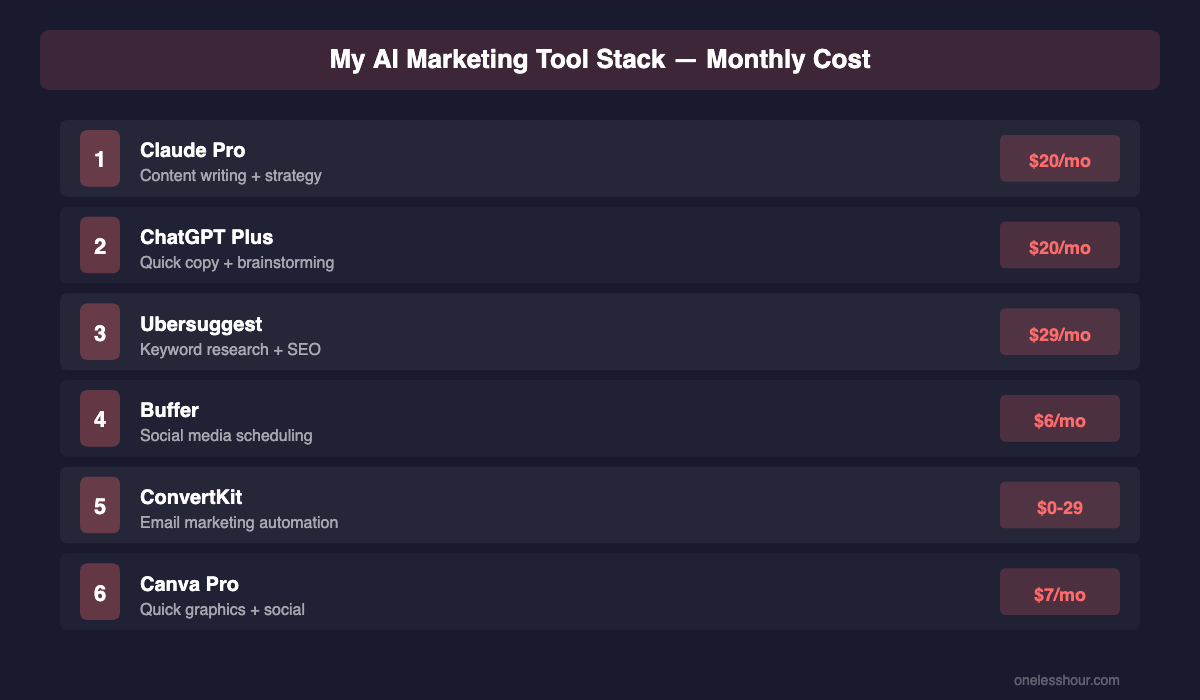Click the $7/mo price tag for Canva Pro
This screenshot has height=700, width=1200.
click(1060, 592)
